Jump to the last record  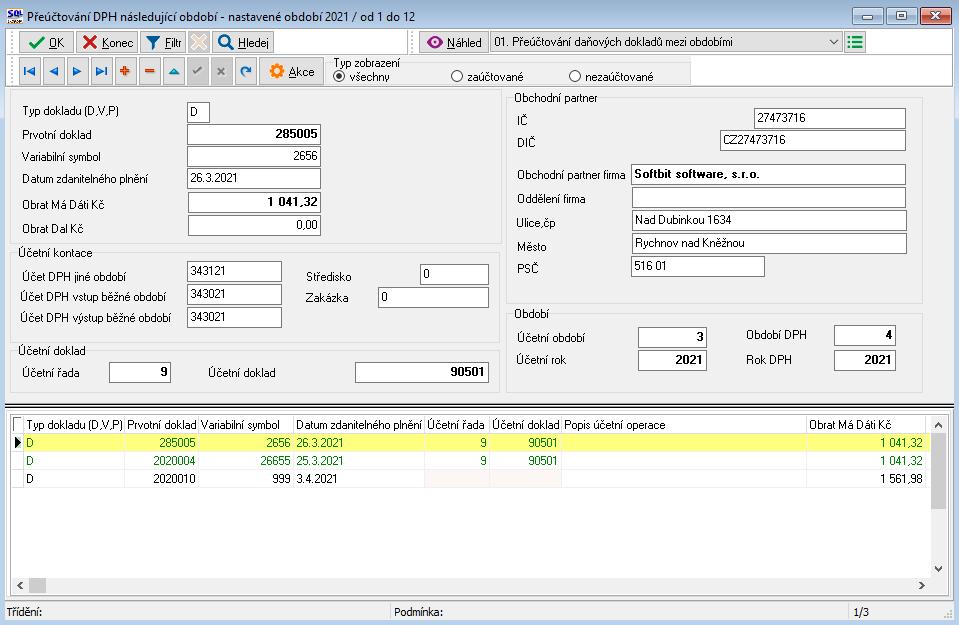click(102, 72)
